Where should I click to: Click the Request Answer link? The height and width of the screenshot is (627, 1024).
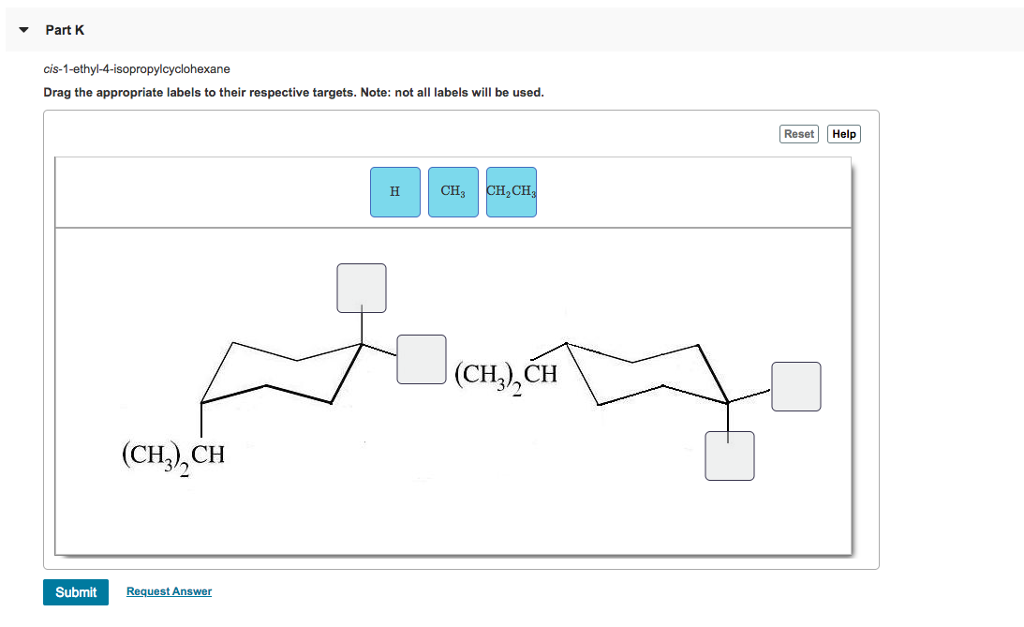click(168, 591)
